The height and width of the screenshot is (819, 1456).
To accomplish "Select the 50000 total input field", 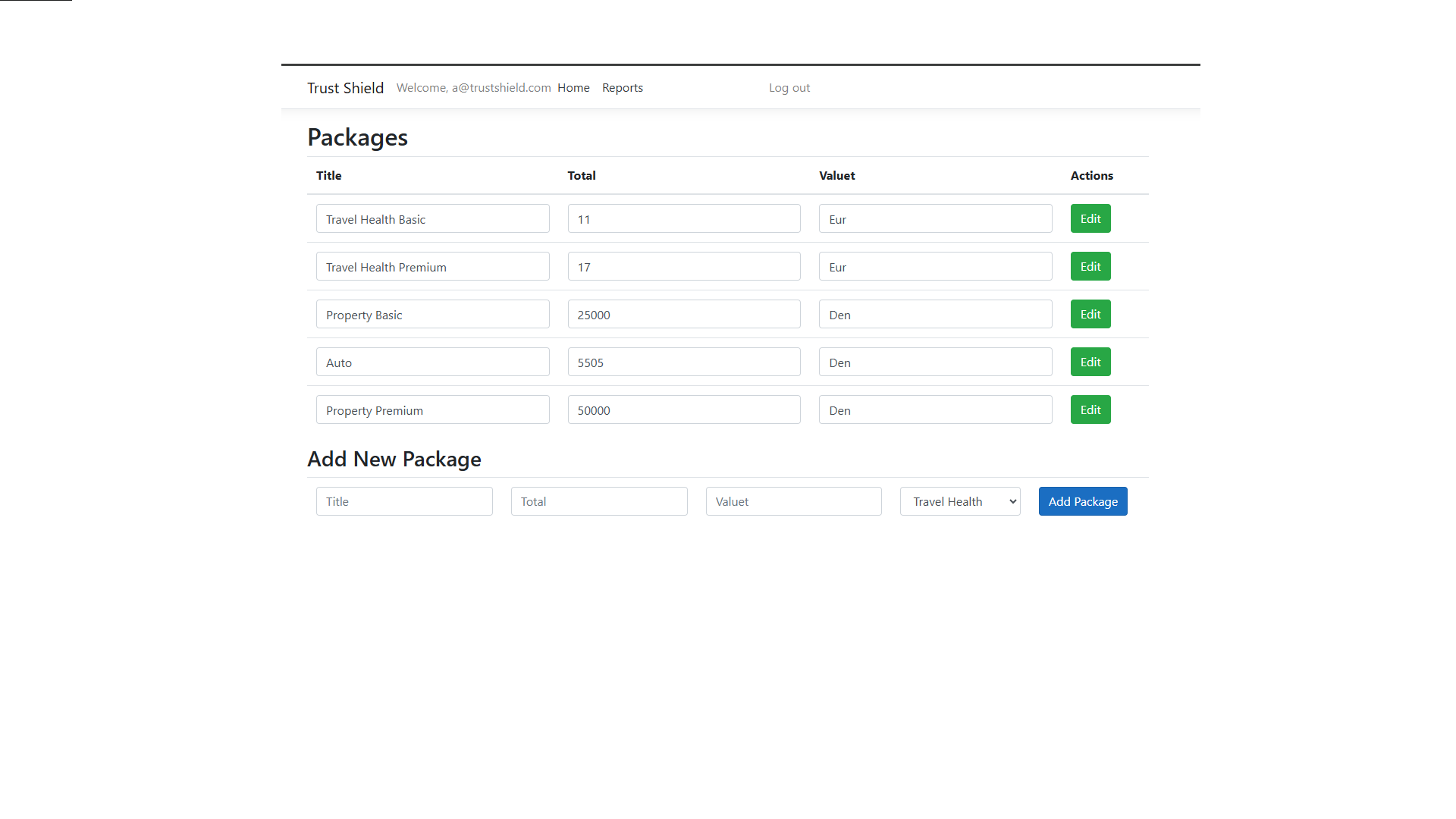I will pyautogui.click(x=683, y=409).
